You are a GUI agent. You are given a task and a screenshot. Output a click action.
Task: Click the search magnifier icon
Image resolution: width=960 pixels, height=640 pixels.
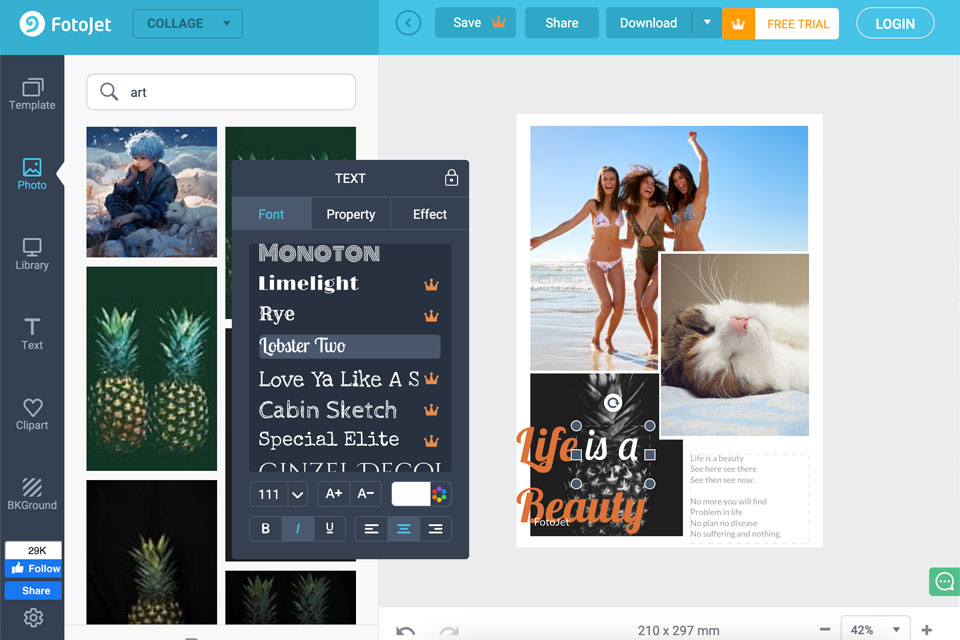coord(109,92)
